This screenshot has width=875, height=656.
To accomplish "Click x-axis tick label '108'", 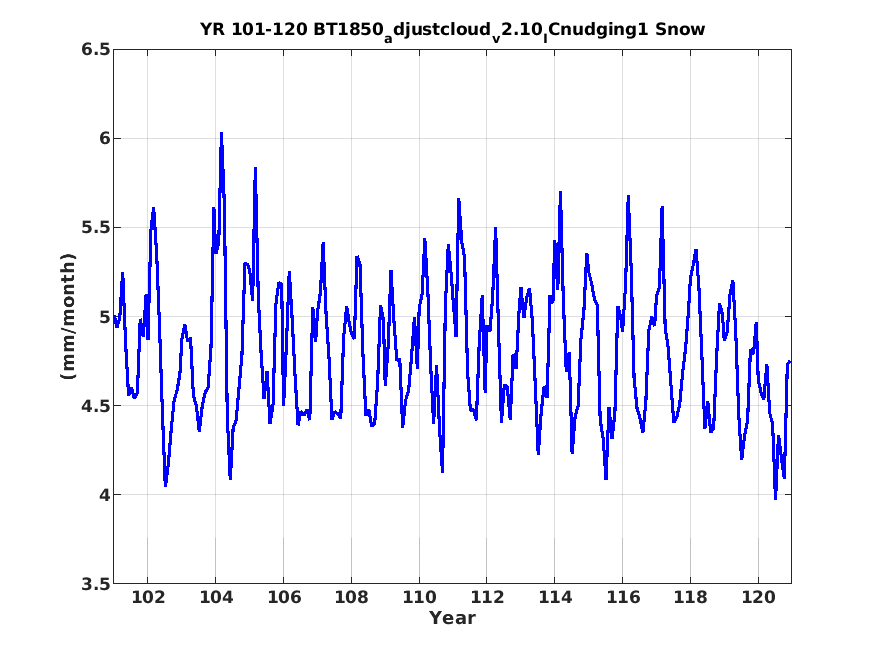I will (352, 597).
